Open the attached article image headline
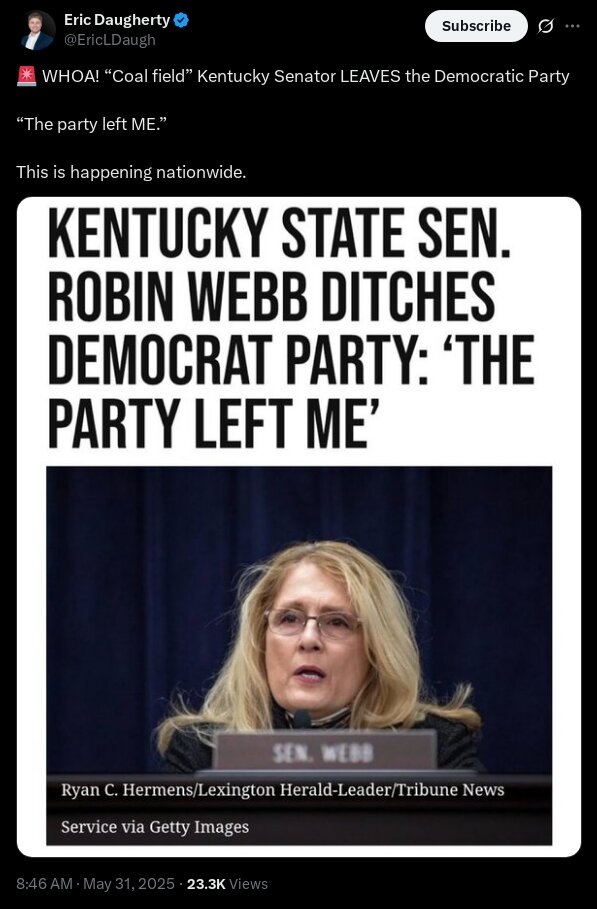Viewport: 597px width, 909px height. click(x=290, y=328)
